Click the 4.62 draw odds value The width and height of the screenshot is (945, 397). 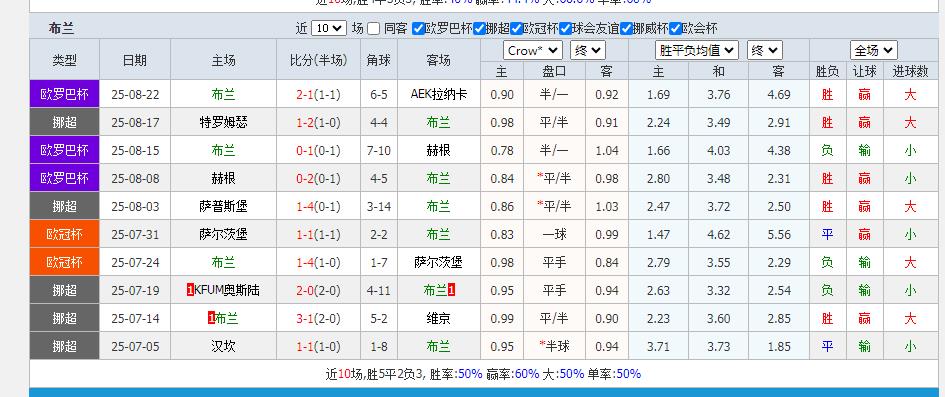click(x=718, y=234)
